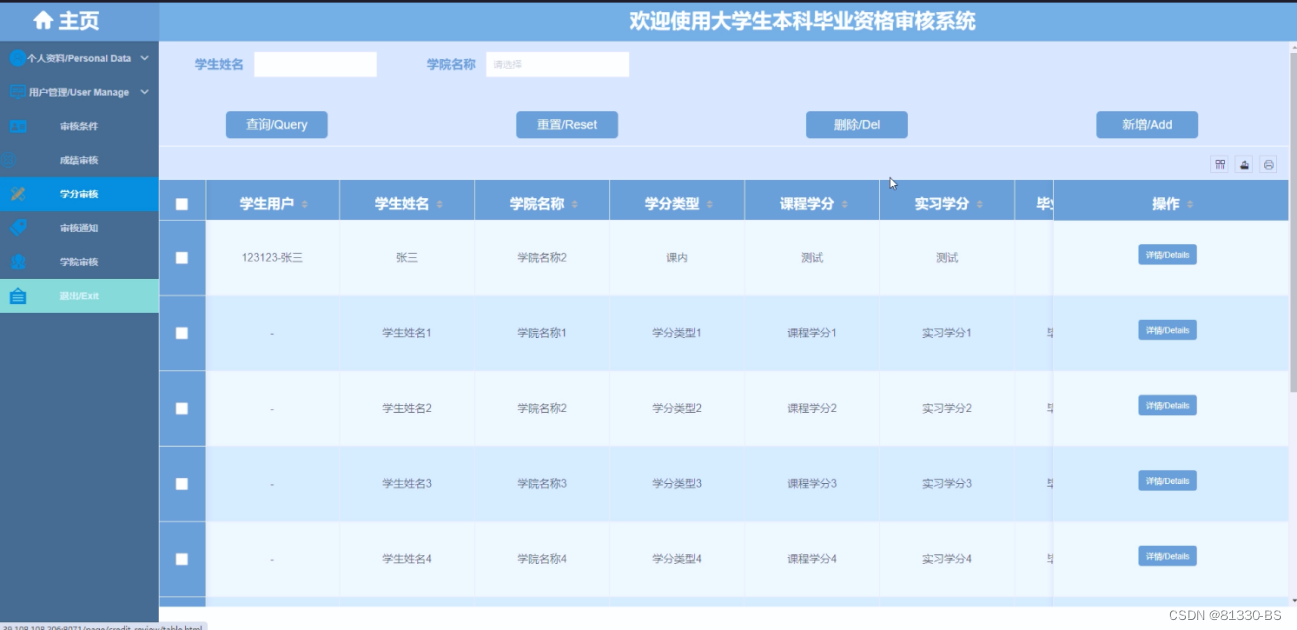The width and height of the screenshot is (1297, 630).
Task: Open 详情/Details for the 张三 row
Action: point(1167,255)
